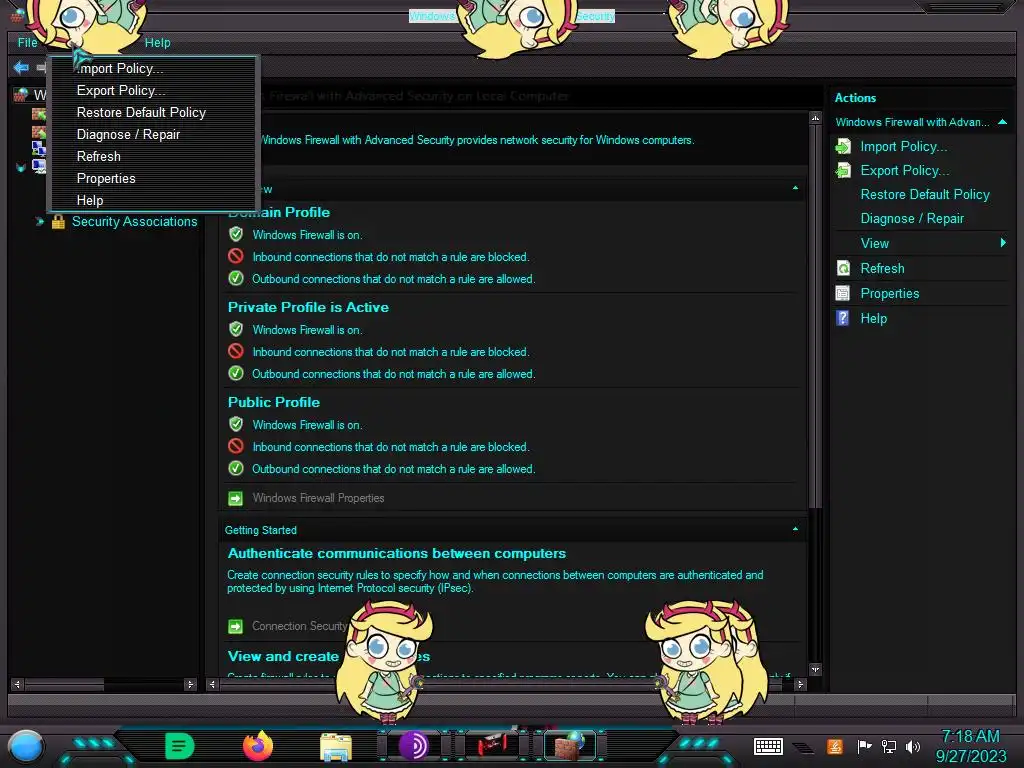The image size is (1024, 768).
Task: Click the Authenticate communications between computers heading
Action: pyautogui.click(x=396, y=554)
